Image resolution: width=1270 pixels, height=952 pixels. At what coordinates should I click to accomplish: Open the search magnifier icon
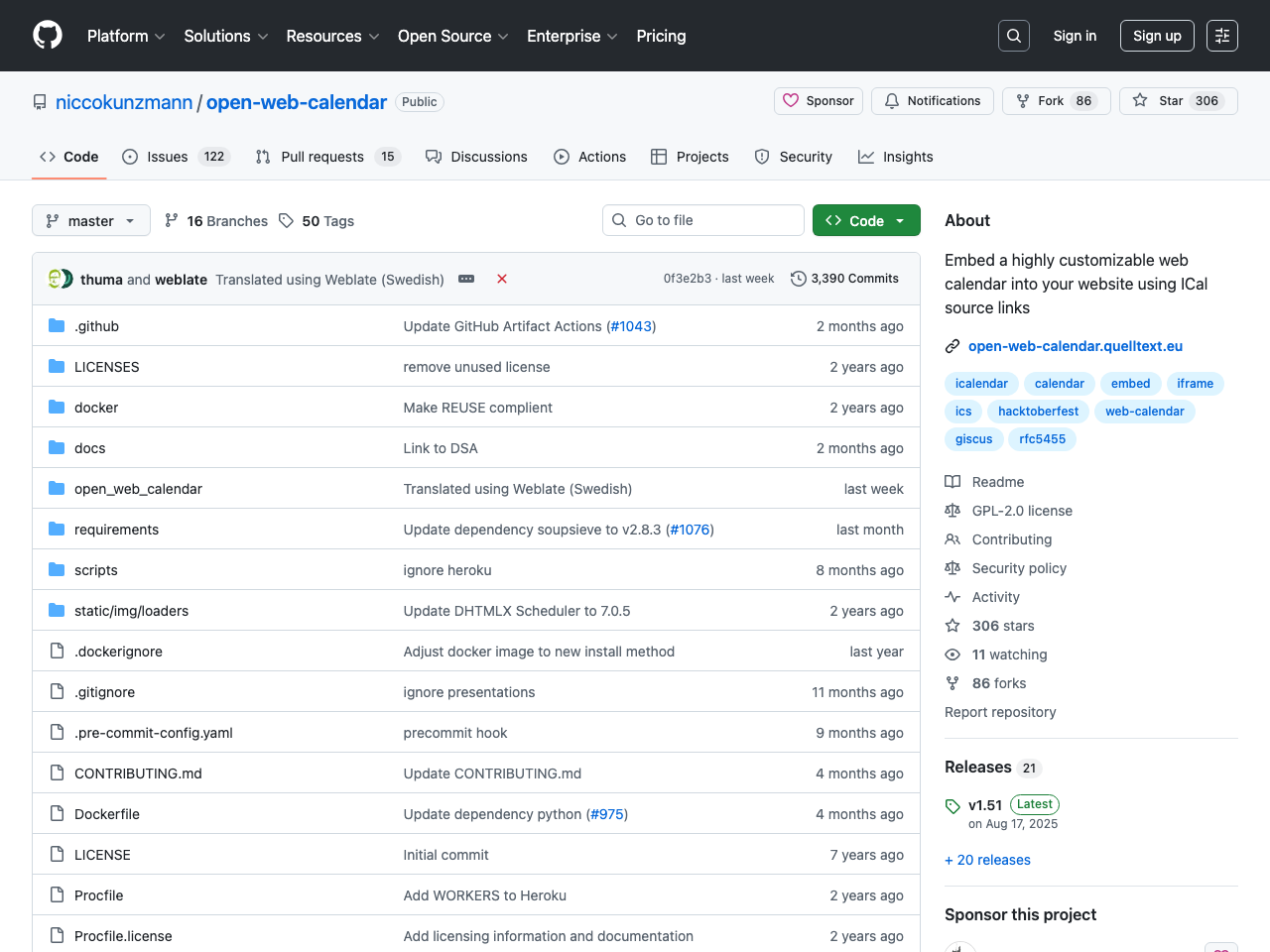point(1013,35)
